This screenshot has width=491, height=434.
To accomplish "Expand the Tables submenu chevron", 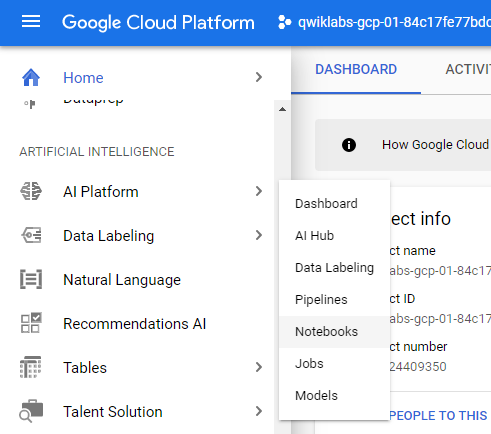I will tap(259, 367).
